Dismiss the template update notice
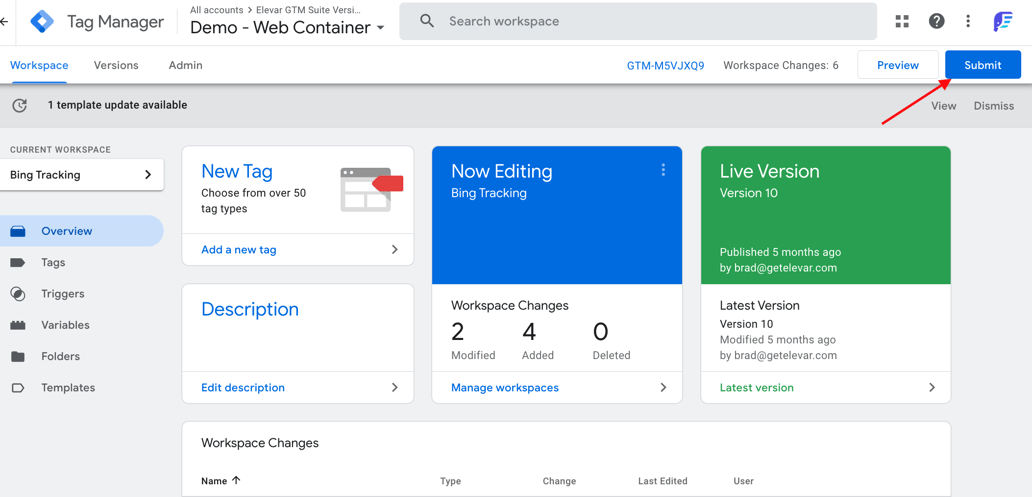This screenshot has height=497, width=1032. tap(994, 105)
